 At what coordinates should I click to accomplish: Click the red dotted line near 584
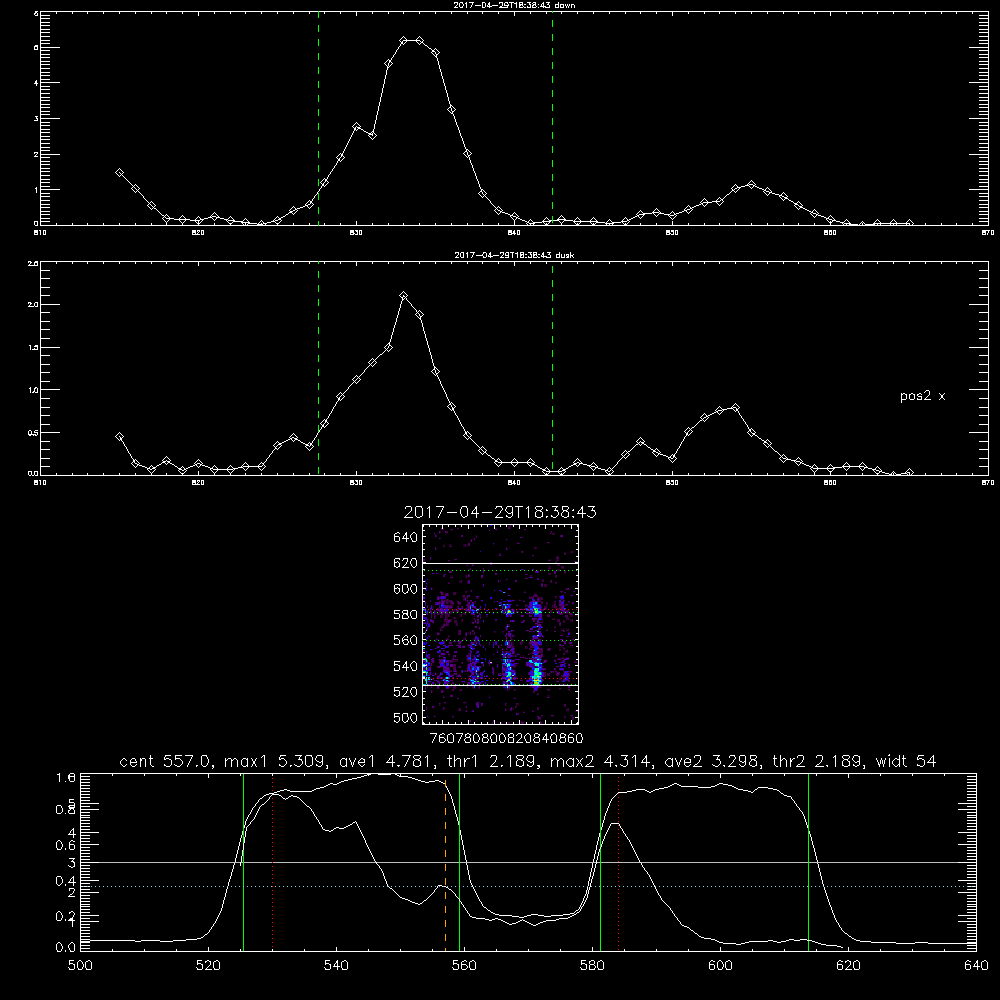click(x=619, y=861)
